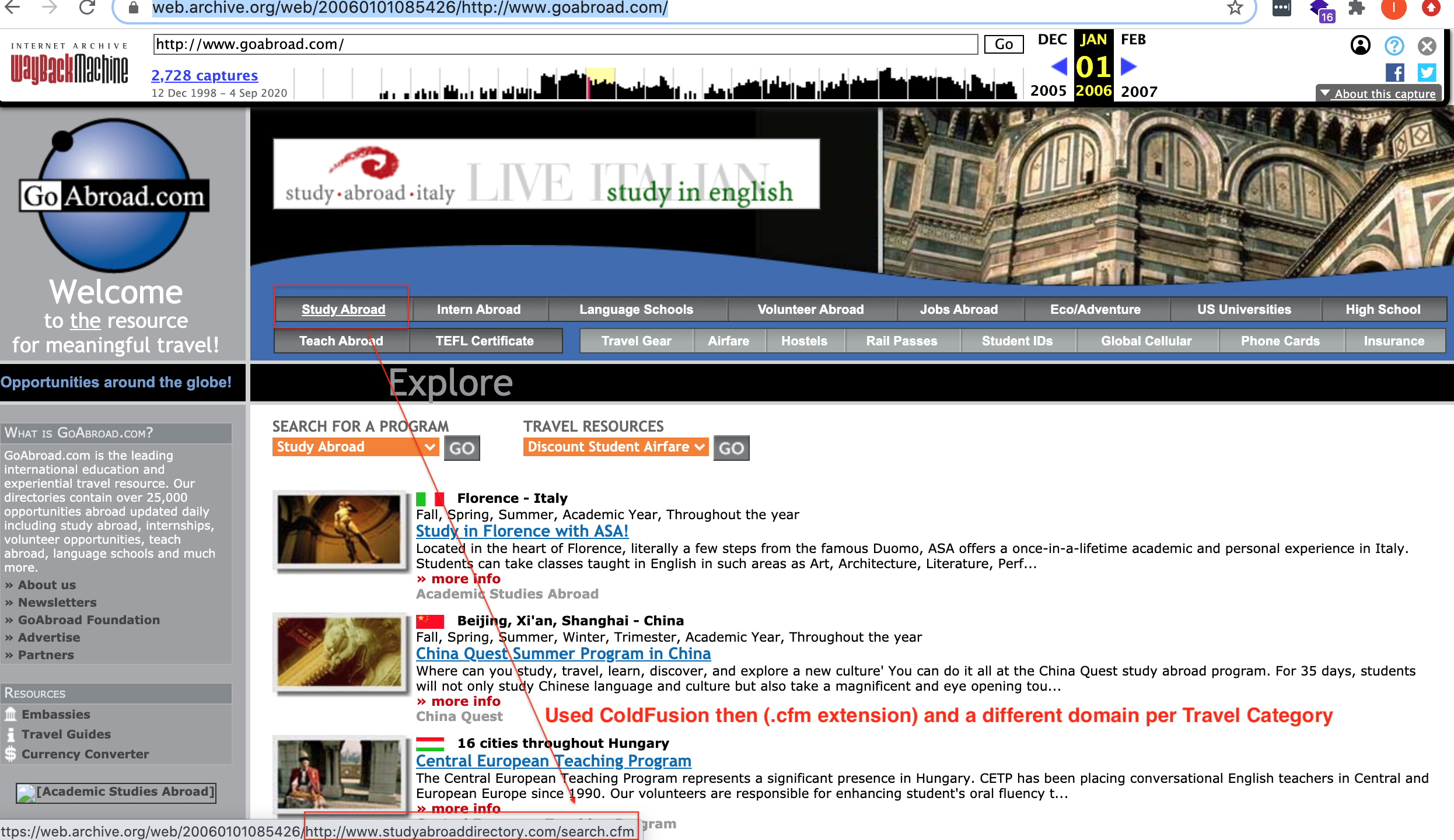Share this capture on Facebook
This screenshot has width=1454, height=840.
pyautogui.click(x=1395, y=72)
